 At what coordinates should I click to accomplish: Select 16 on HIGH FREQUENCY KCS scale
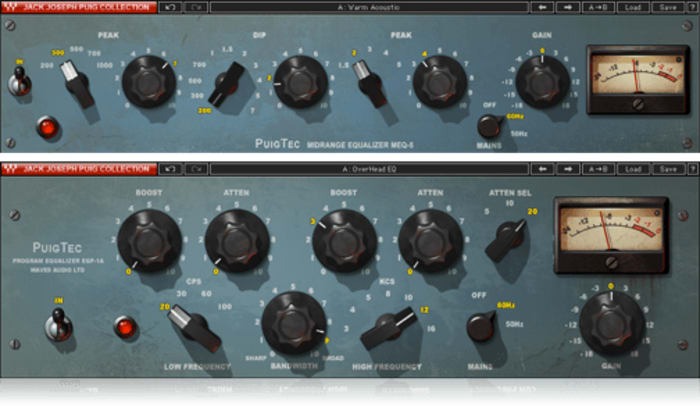coord(431,329)
